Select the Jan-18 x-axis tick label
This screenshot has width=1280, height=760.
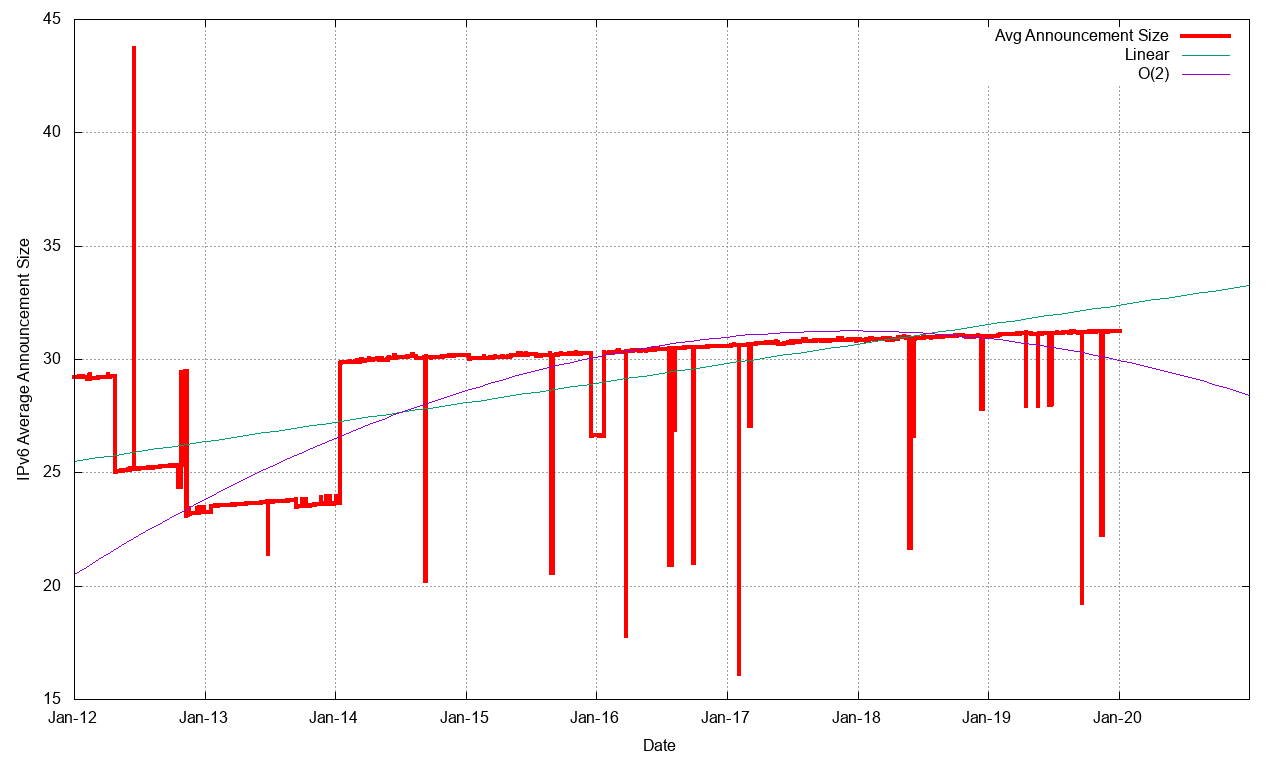[x=858, y=717]
